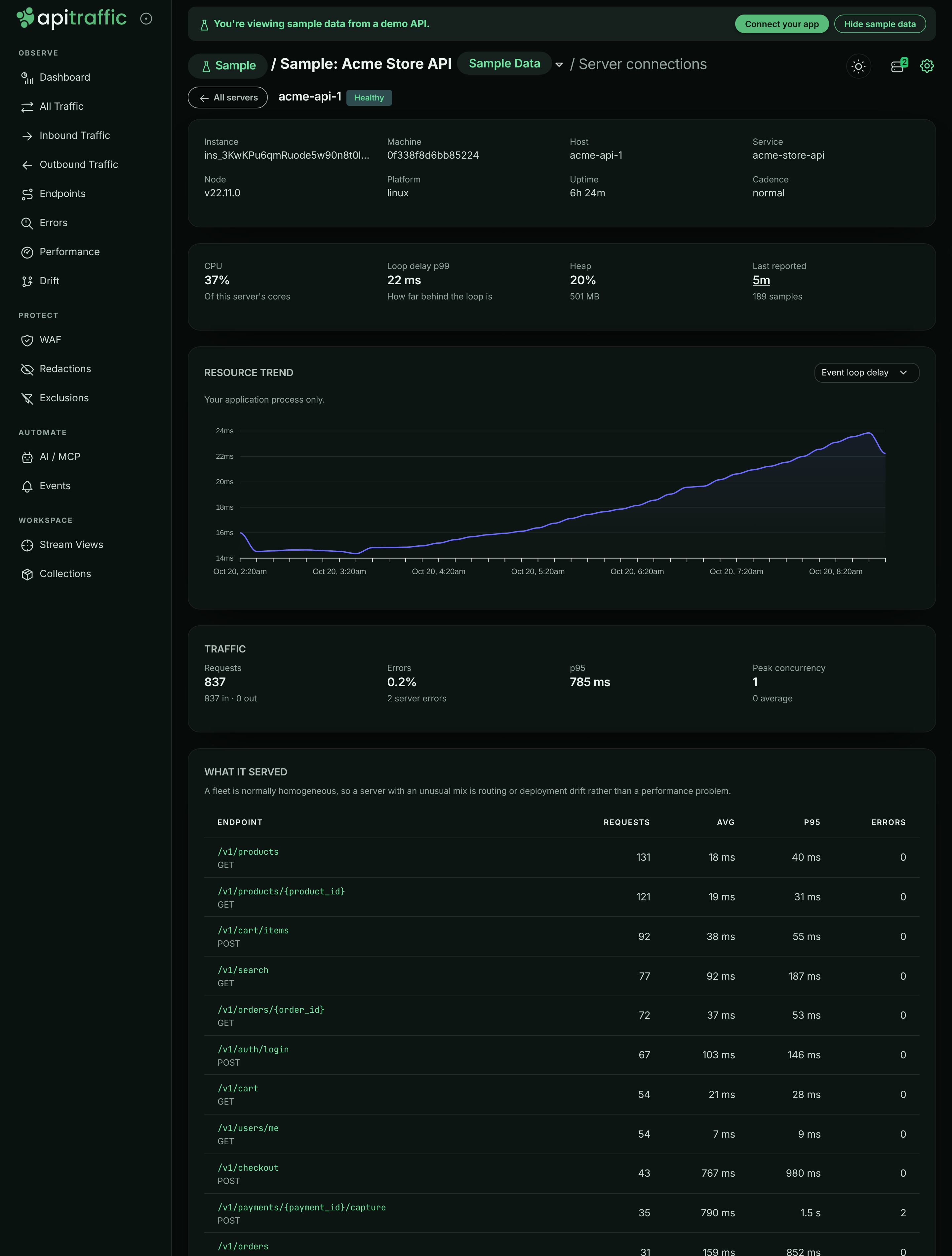Click the Endpoints route icon
952x1256 pixels.
pyautogui.click(x=27, y=194)
